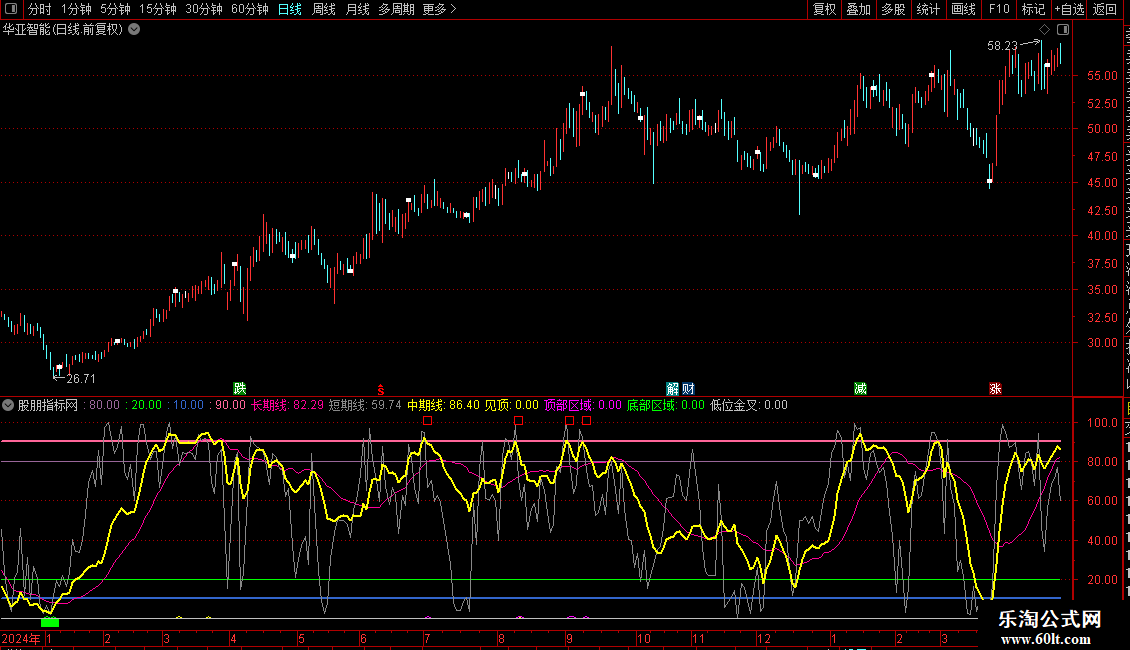Open dropdown next to 华亚智能 title

(x=134, y=30)
